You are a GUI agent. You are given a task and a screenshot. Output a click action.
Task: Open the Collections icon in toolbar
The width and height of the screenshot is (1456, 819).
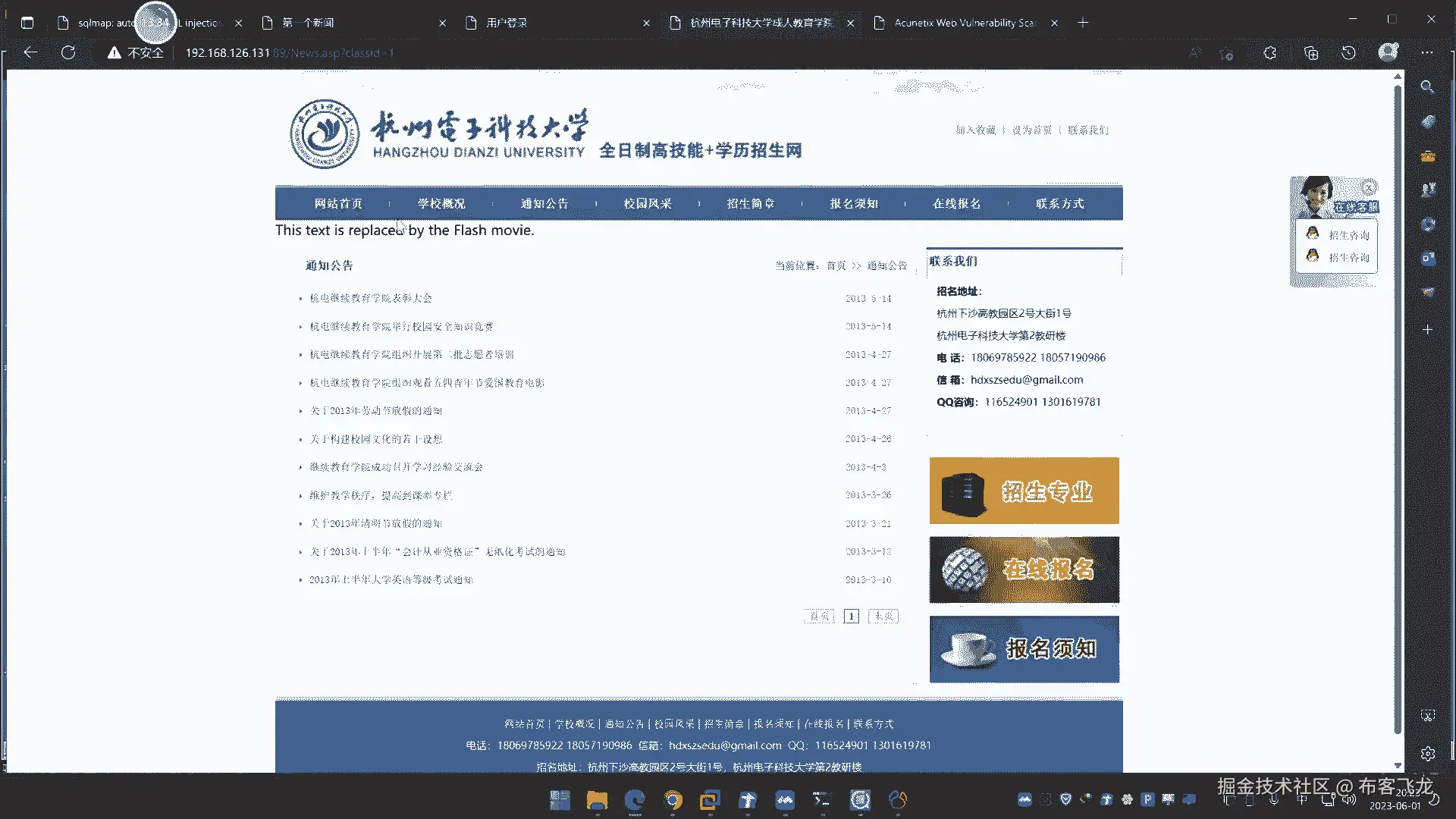(1310, 52)
